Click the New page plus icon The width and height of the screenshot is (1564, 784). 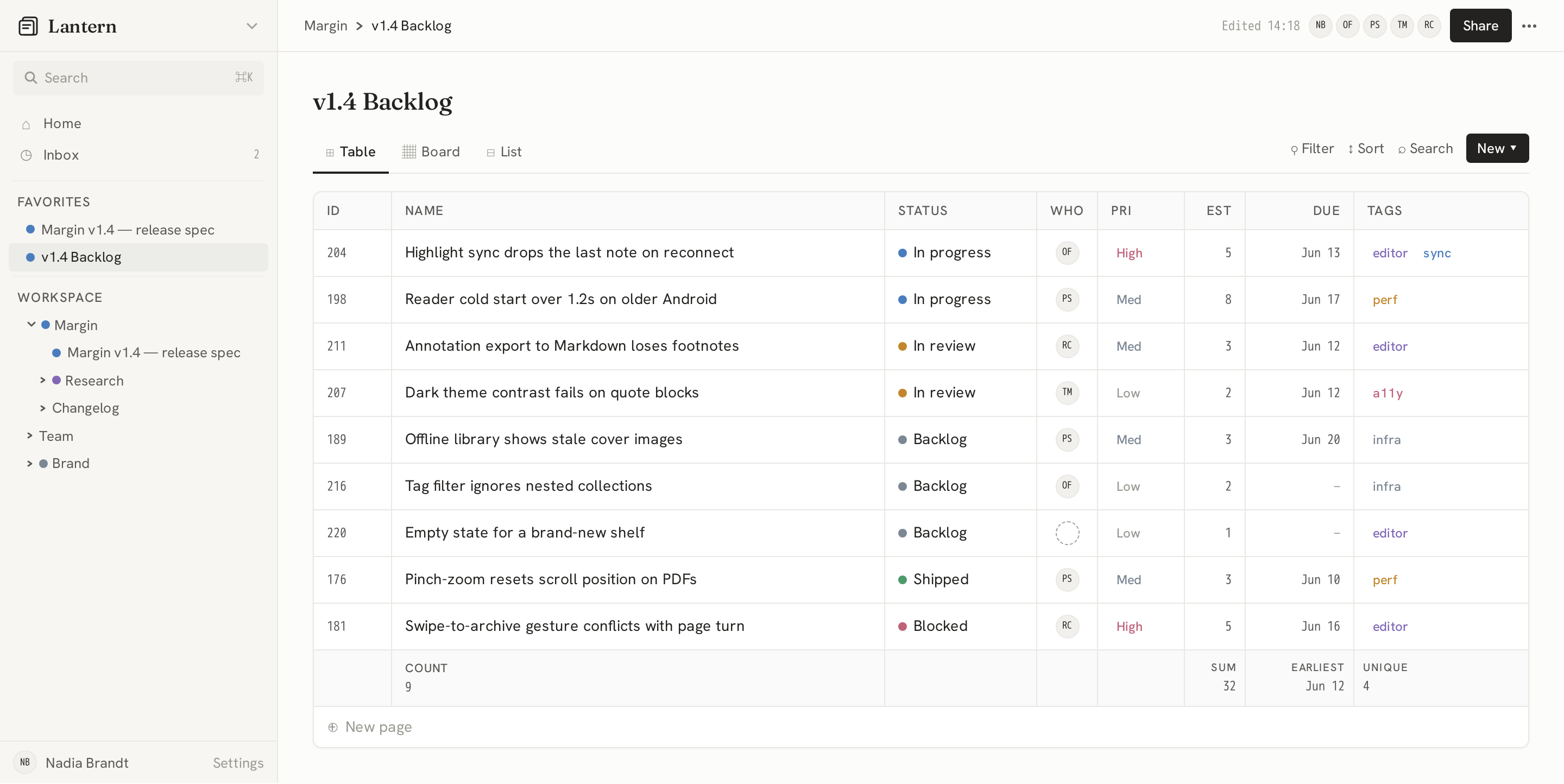tap(333, 728)
